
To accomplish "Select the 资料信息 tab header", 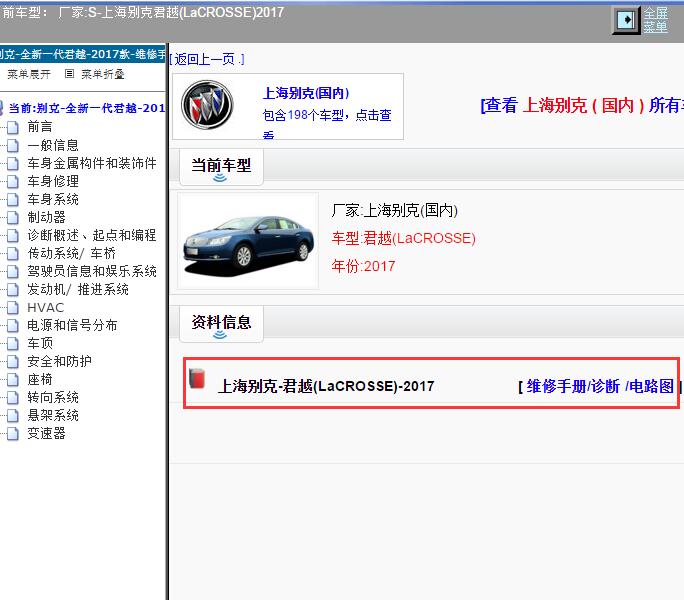I will click(221, 322).
